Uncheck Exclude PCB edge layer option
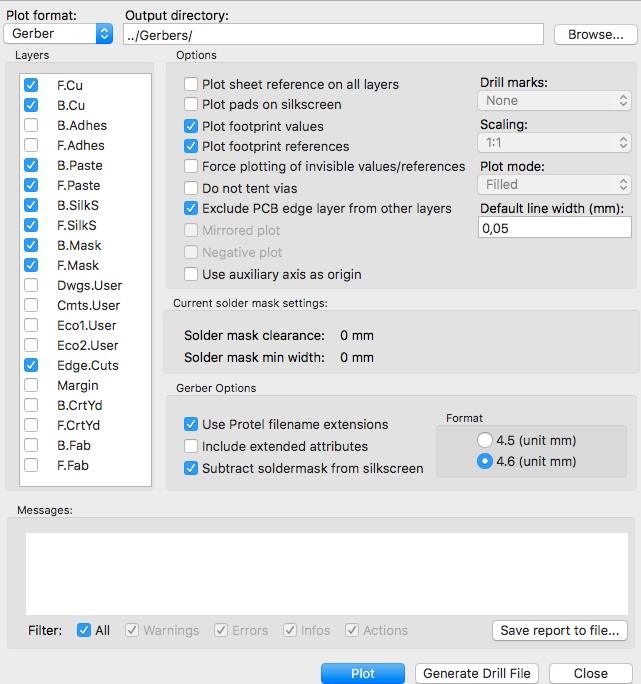The image size is (641, 684). (191, 209)
